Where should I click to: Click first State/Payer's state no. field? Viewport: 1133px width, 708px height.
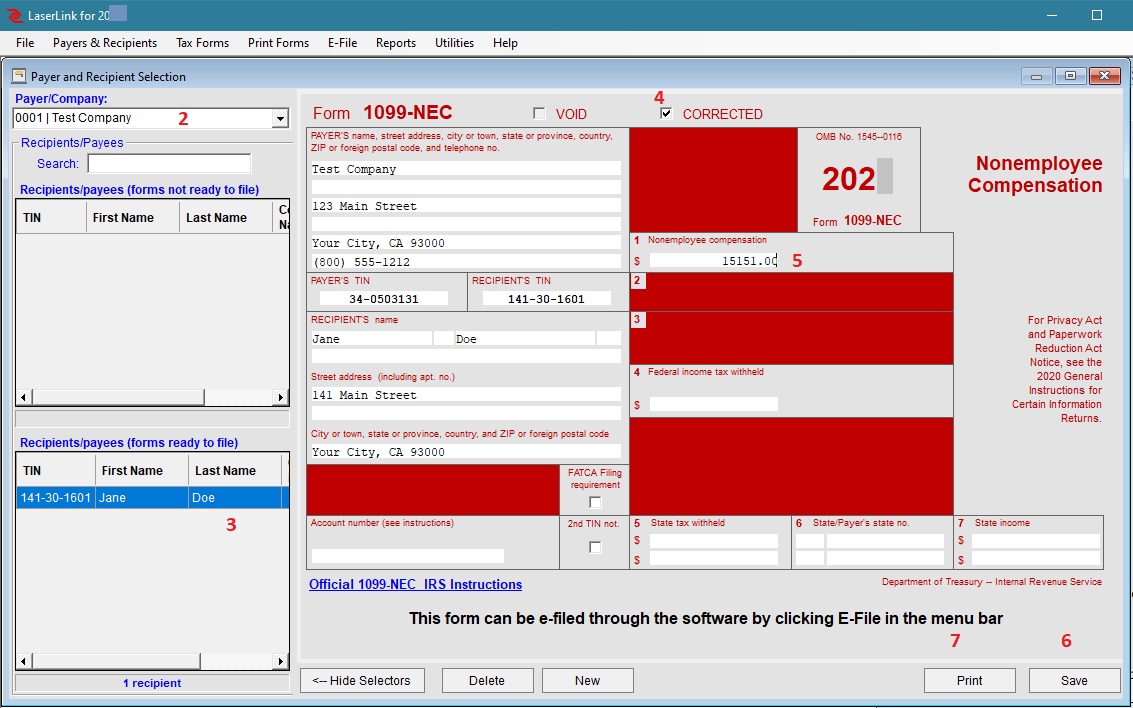[x=885, y=540]
